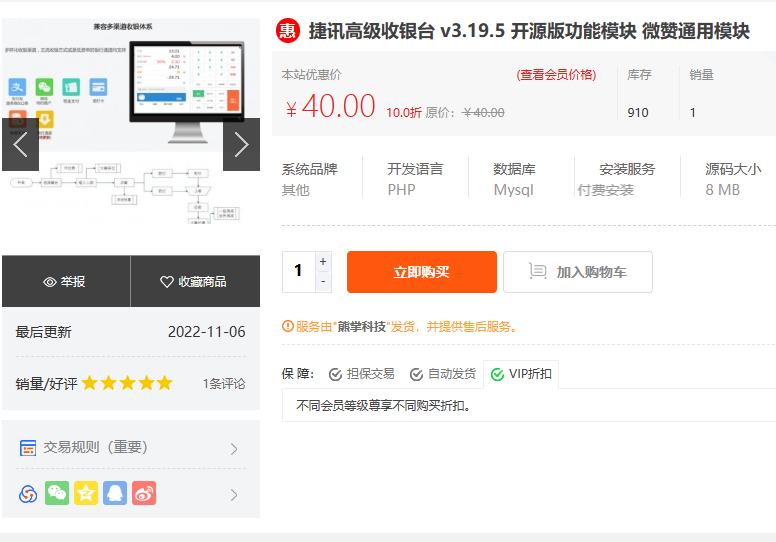Click the 2022-11-06 last update date

tap(206, 332)
